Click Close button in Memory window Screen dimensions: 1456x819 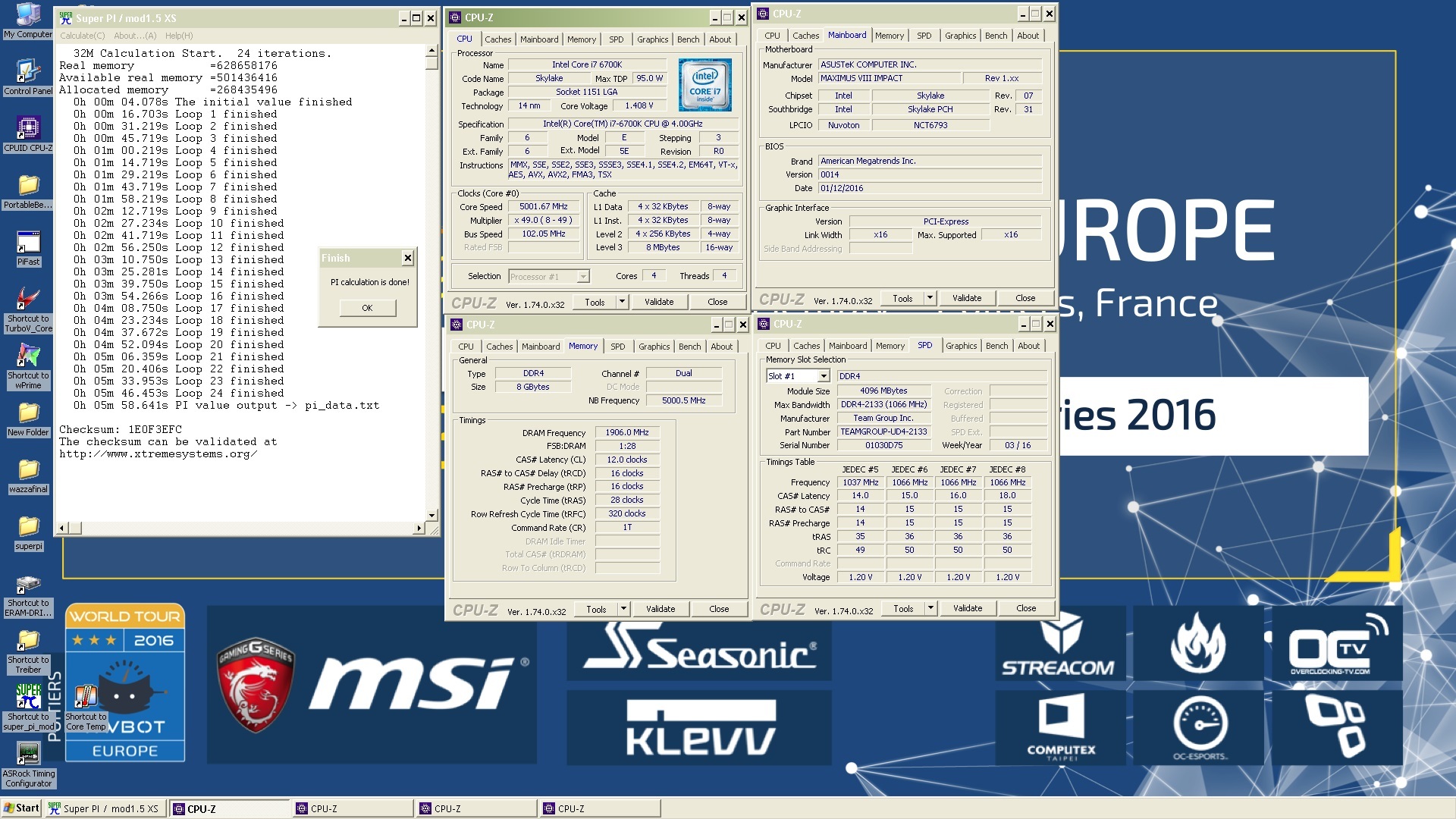click(x=718, y=609)
